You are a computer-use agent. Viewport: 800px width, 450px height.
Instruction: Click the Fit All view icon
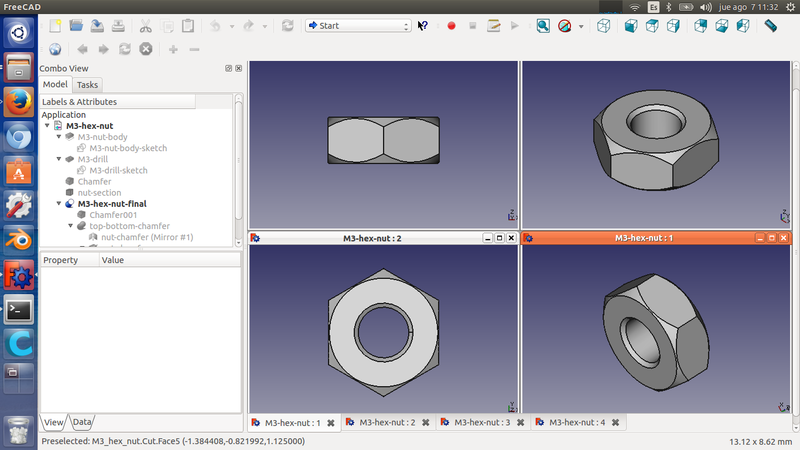tap(543, 25)
